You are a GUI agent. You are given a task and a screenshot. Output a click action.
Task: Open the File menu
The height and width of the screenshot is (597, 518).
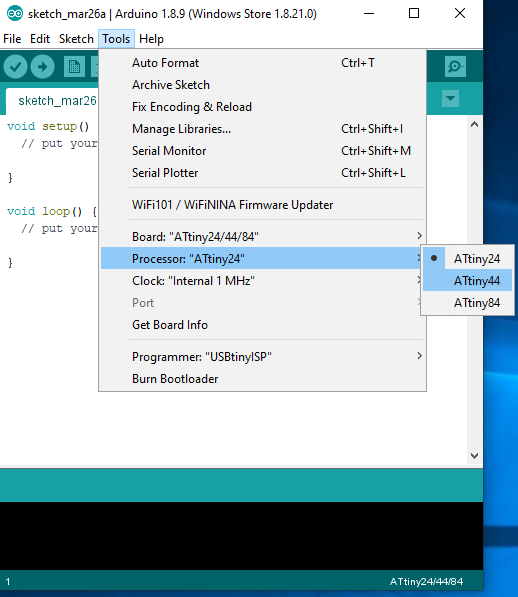coord(12,39)
